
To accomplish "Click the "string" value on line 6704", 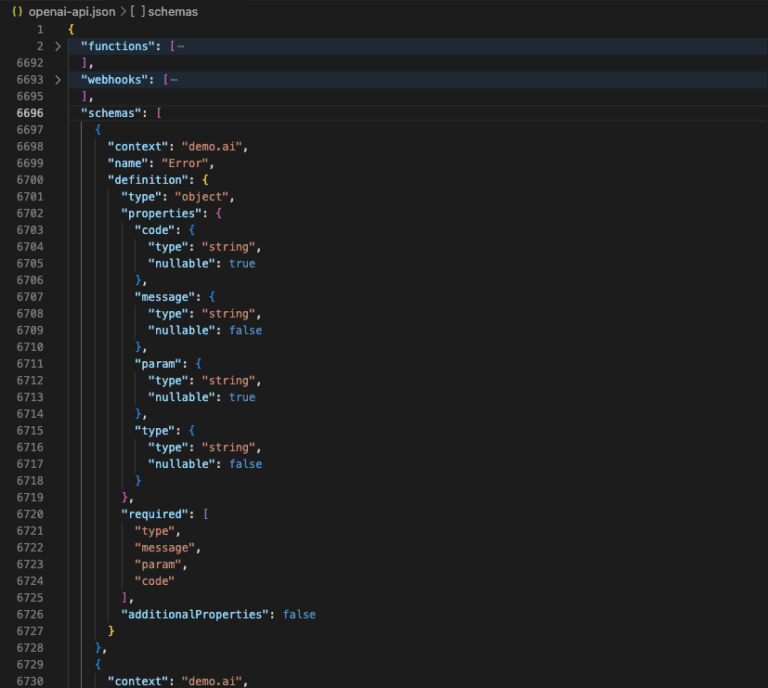I will click(x=229, y=247).
